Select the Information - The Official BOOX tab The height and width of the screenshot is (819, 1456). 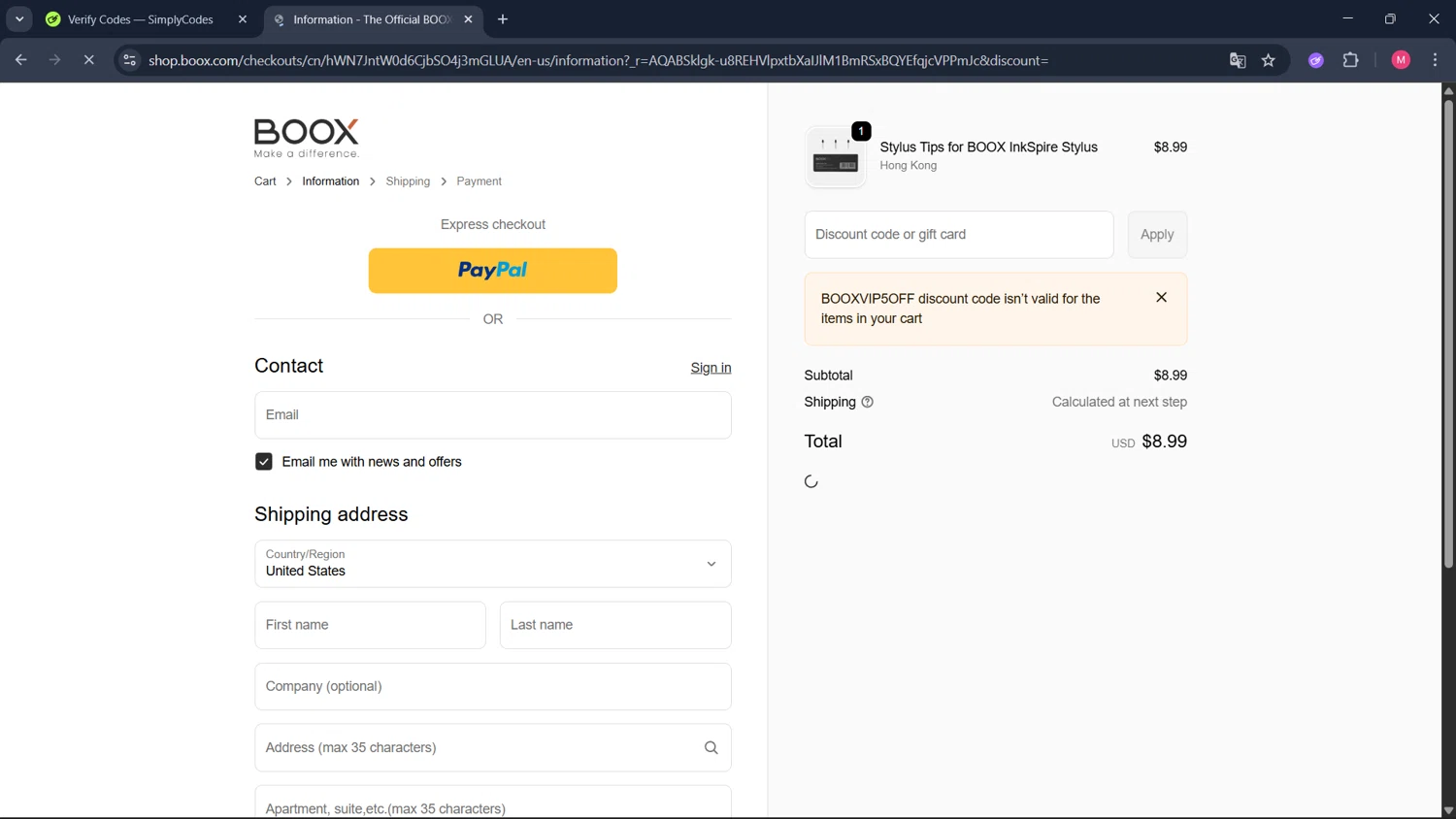(374, 19)
